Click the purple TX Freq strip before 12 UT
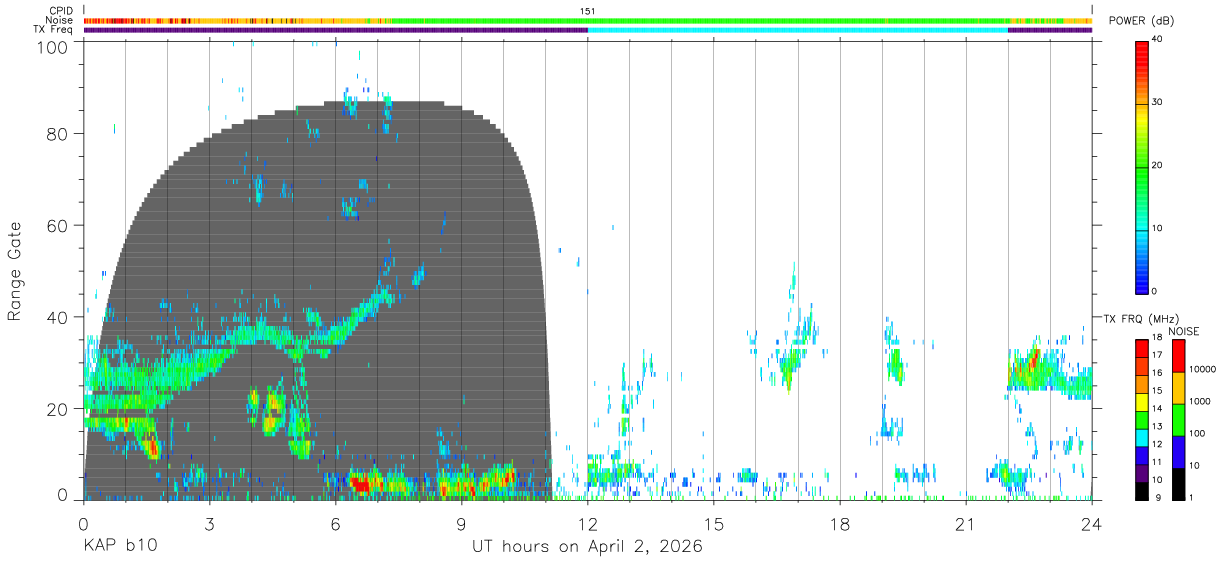The image size is (1228, 567). [335, 30]
